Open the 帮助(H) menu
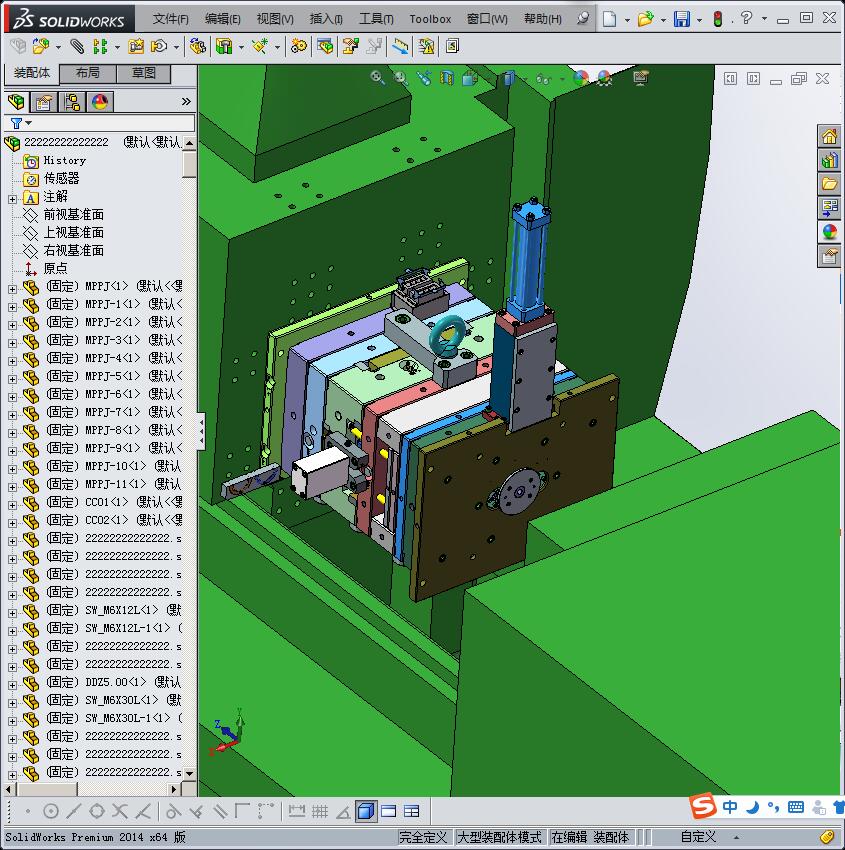Image resolution: width=845 pixels, height=850 pixels. point(543,19)
